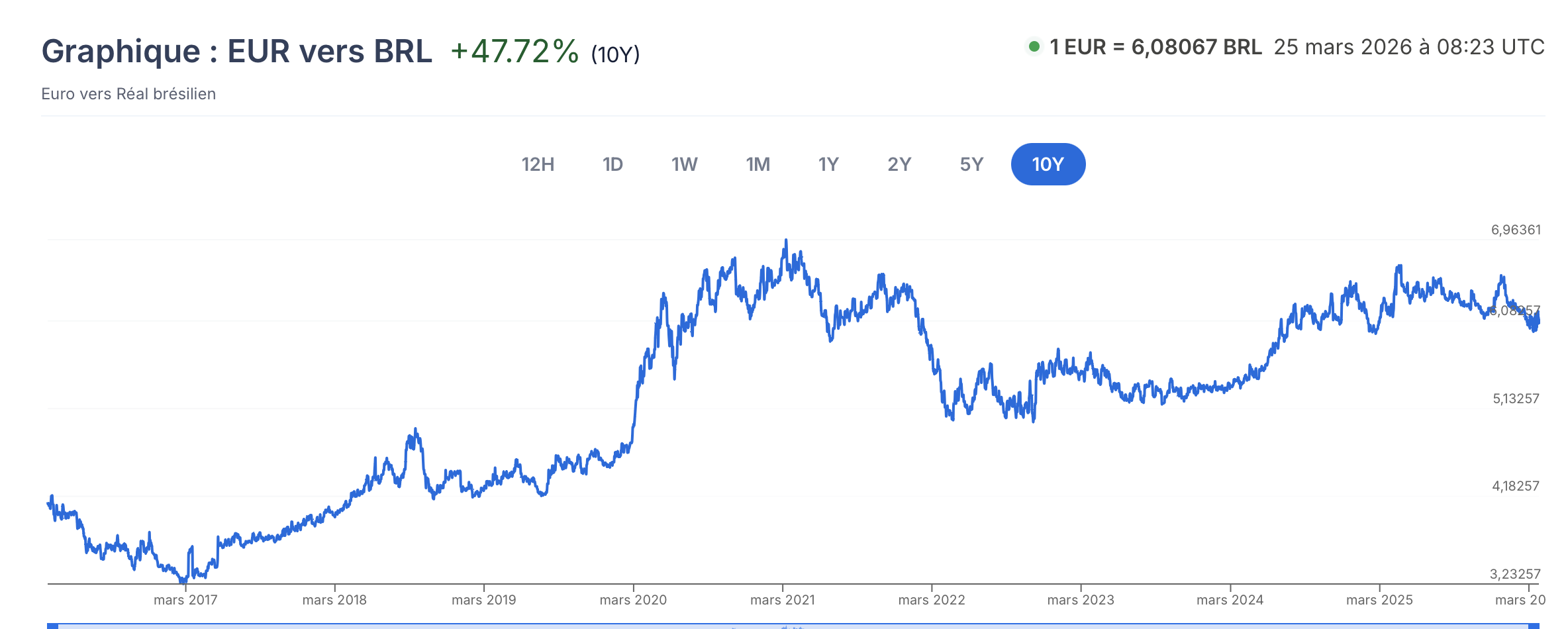Select the 12H time range tab
Viewport: 1568px width, 629px height.
point(538,164)
